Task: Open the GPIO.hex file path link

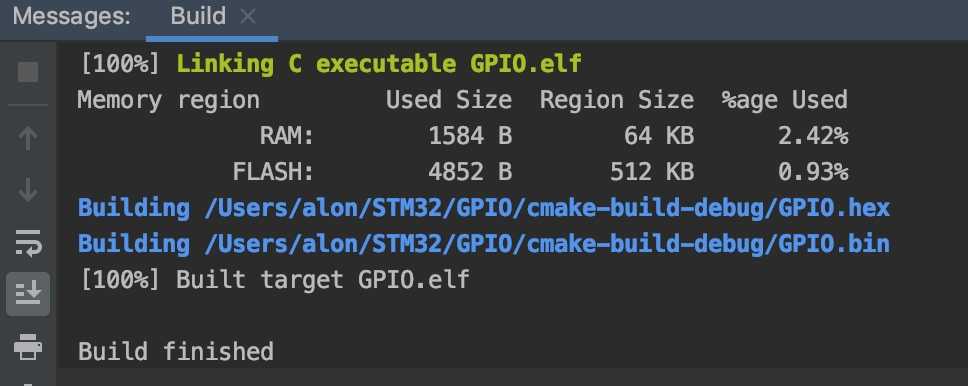Action: pos(547,208)
